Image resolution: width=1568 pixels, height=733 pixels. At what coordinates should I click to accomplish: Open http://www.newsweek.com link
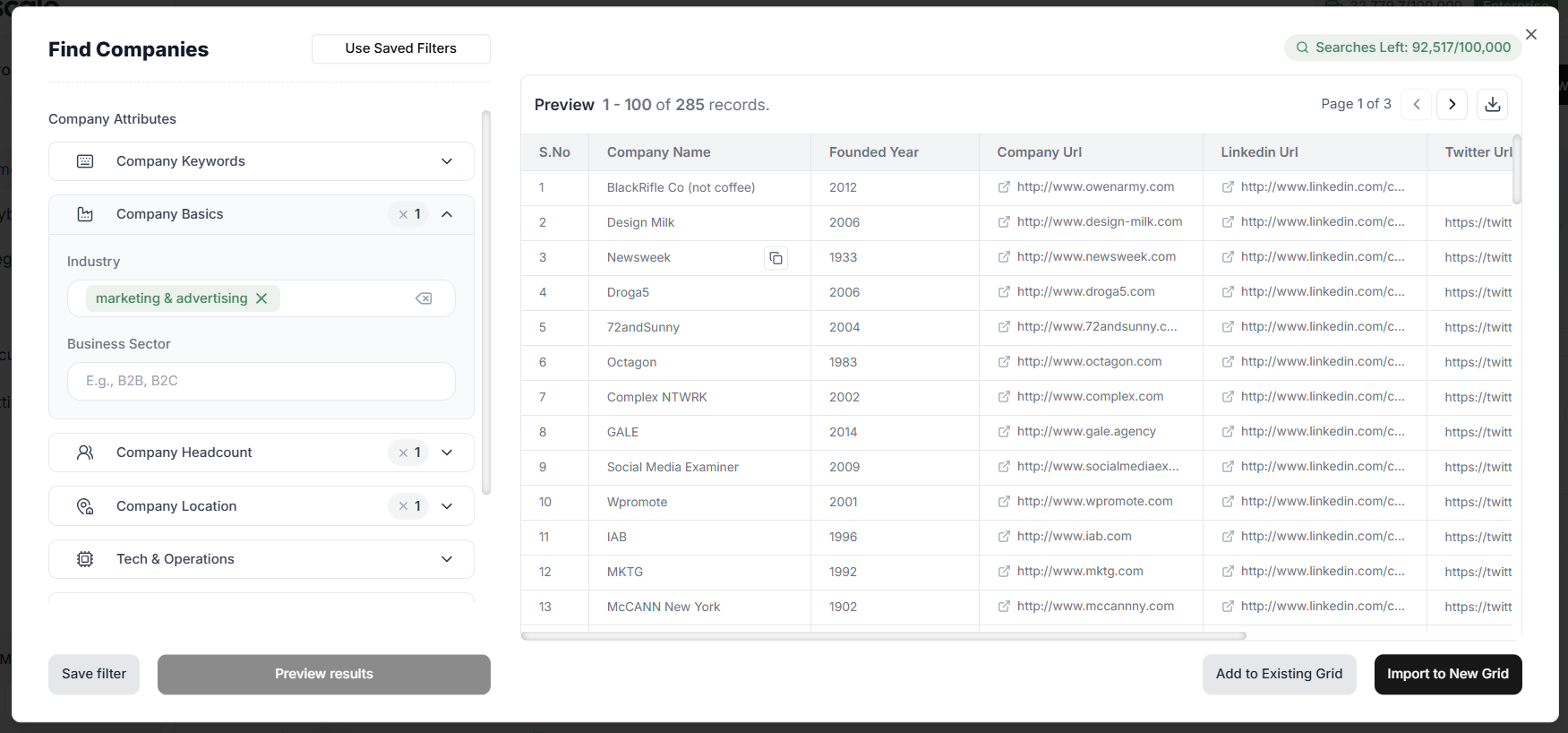[x=1096, y=257]
